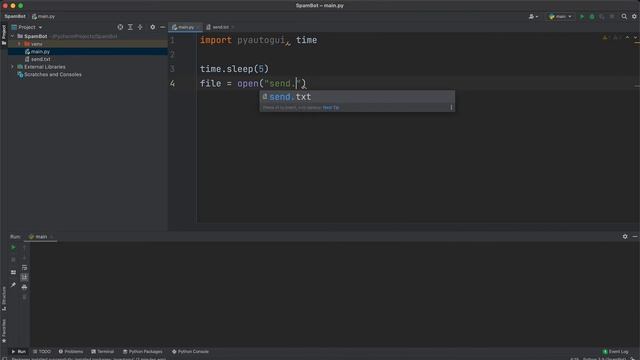Image resolution: width=640 pixels, height=360 pixels.
Task: Open the Event Log
Action: (x=616, y=351)
